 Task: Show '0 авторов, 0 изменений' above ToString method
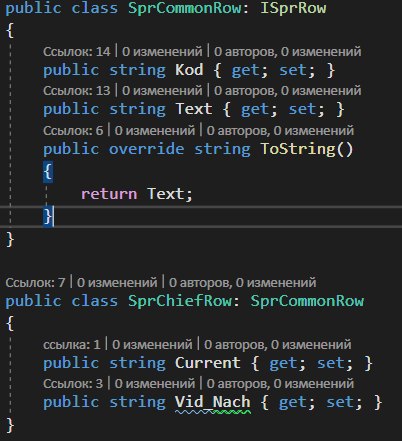(x=280, y=130)
